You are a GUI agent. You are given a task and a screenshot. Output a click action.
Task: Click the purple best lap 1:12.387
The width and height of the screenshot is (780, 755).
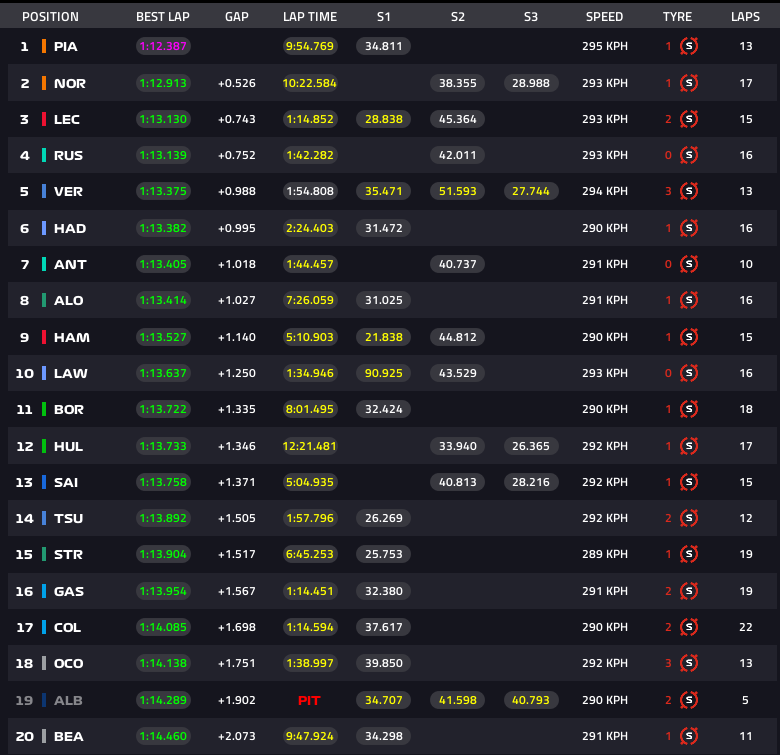(x=163, y=46)
